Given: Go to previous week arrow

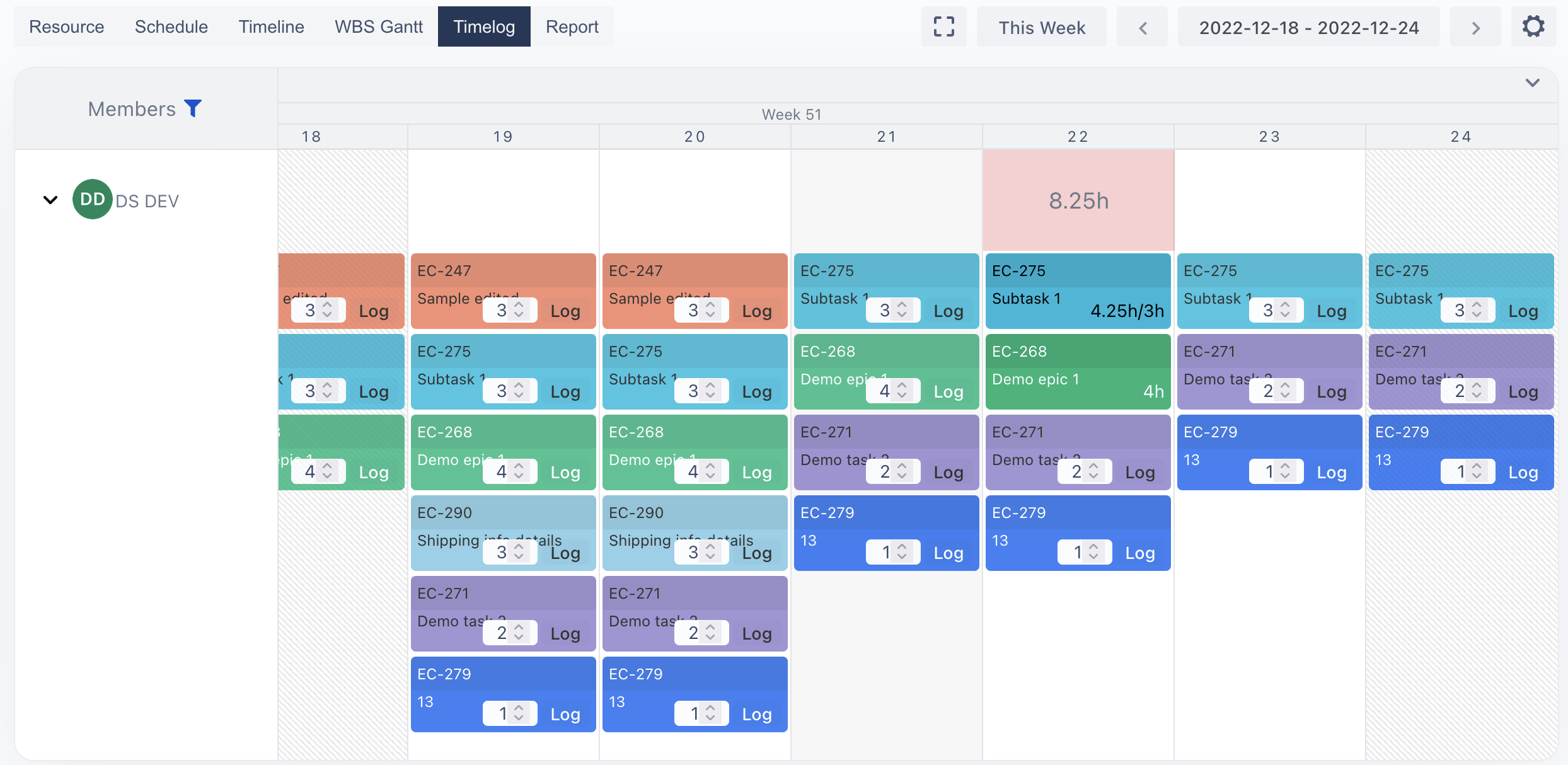Looking at the screenshot, I should [x=1143, y=28].
